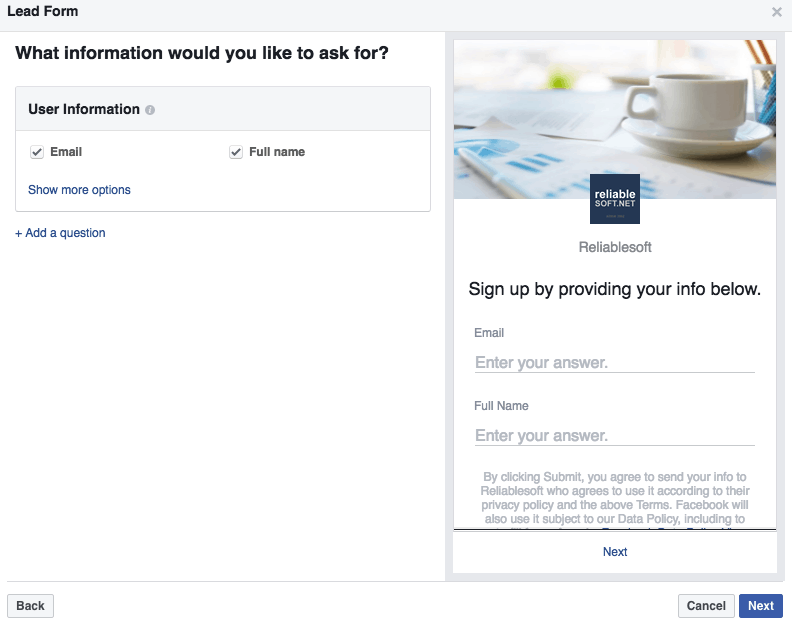Click the "What information would you like" heading
The image size is (792, 628).
point(202,53)
